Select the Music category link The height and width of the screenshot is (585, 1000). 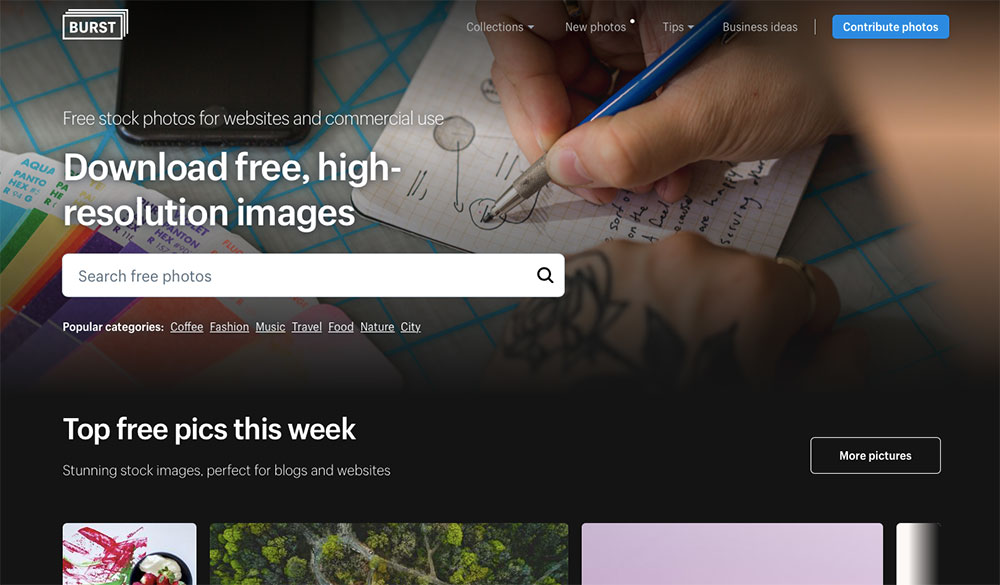coord(270,327)
